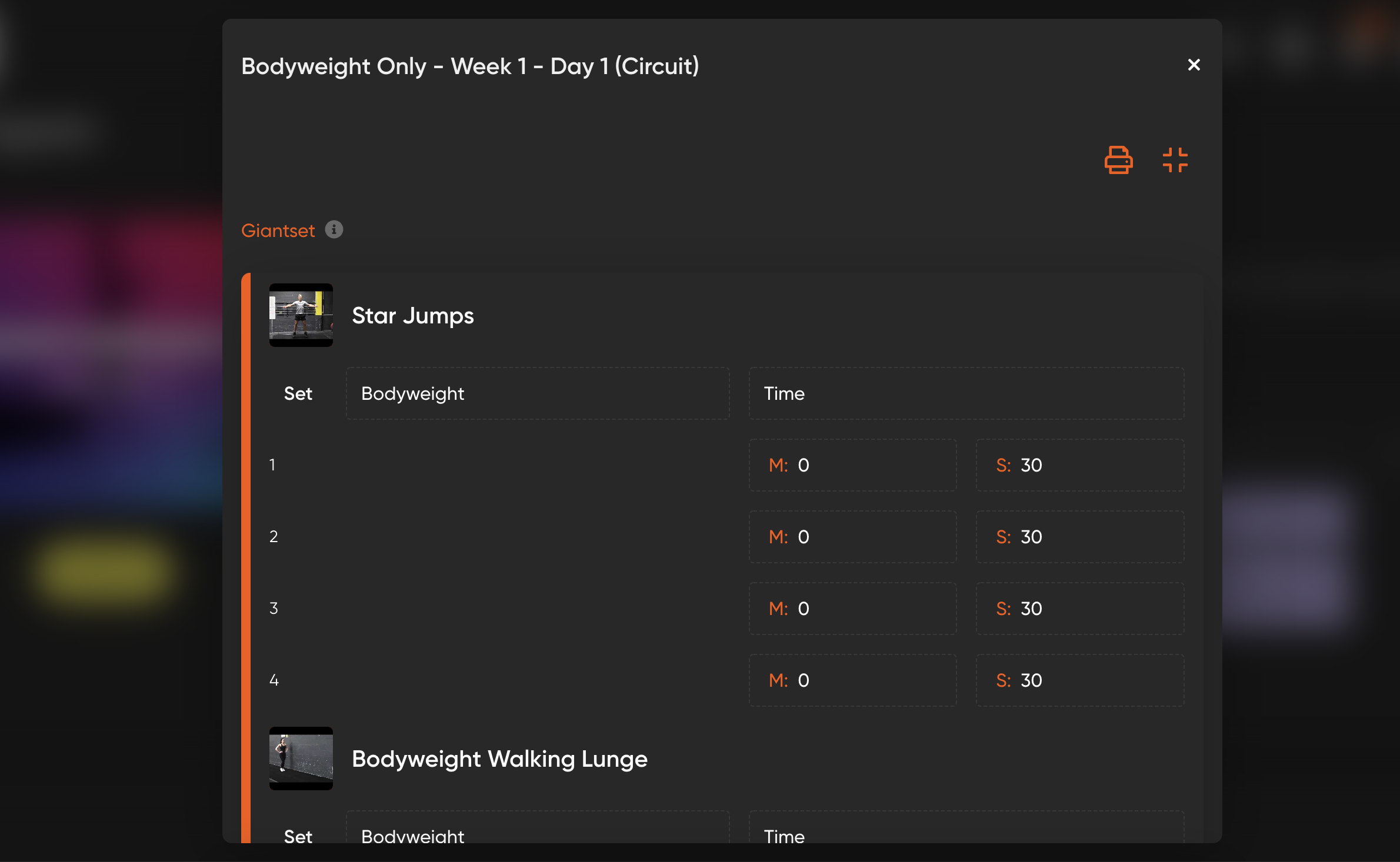Click the Bodyweight Walking Lunge title
Viewport: 1400px width, 862px height.
(x=499, y=759)
